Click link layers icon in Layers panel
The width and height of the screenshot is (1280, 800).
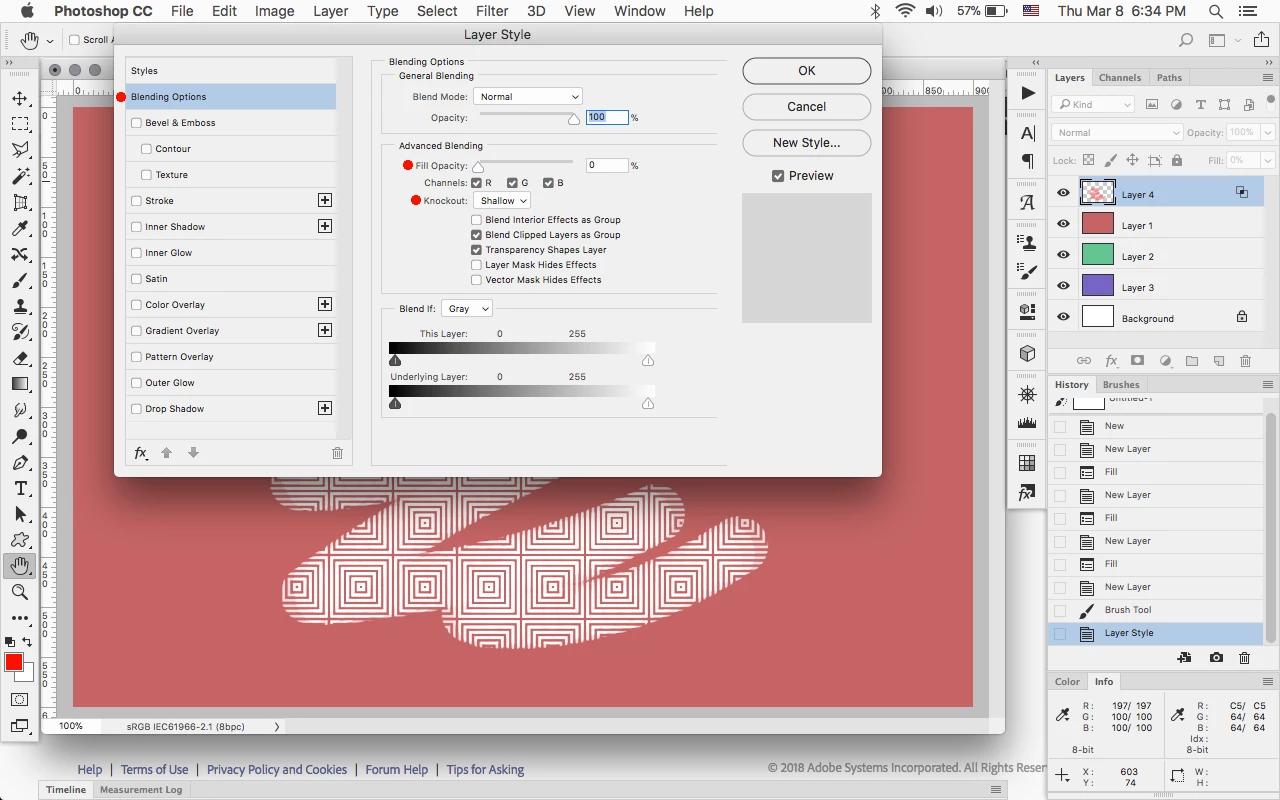(x=1084, y=361)
